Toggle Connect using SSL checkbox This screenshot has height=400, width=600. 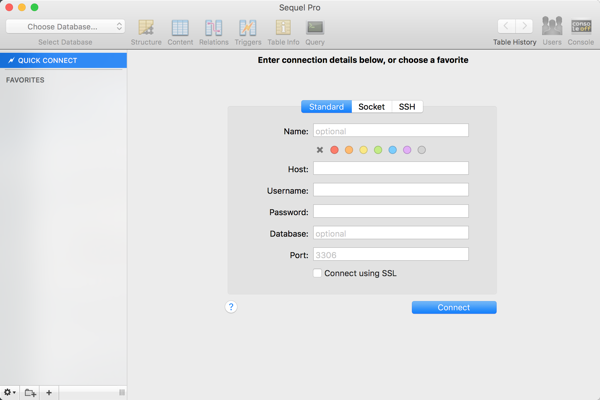(317, 273)
